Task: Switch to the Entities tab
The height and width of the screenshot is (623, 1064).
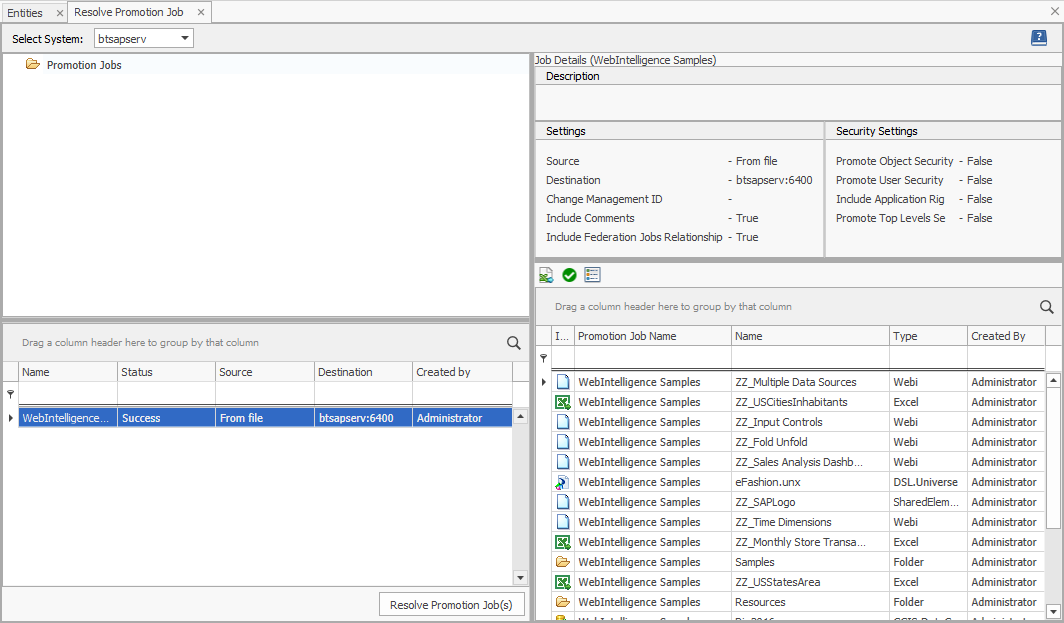Action: (x=25, y=12)
